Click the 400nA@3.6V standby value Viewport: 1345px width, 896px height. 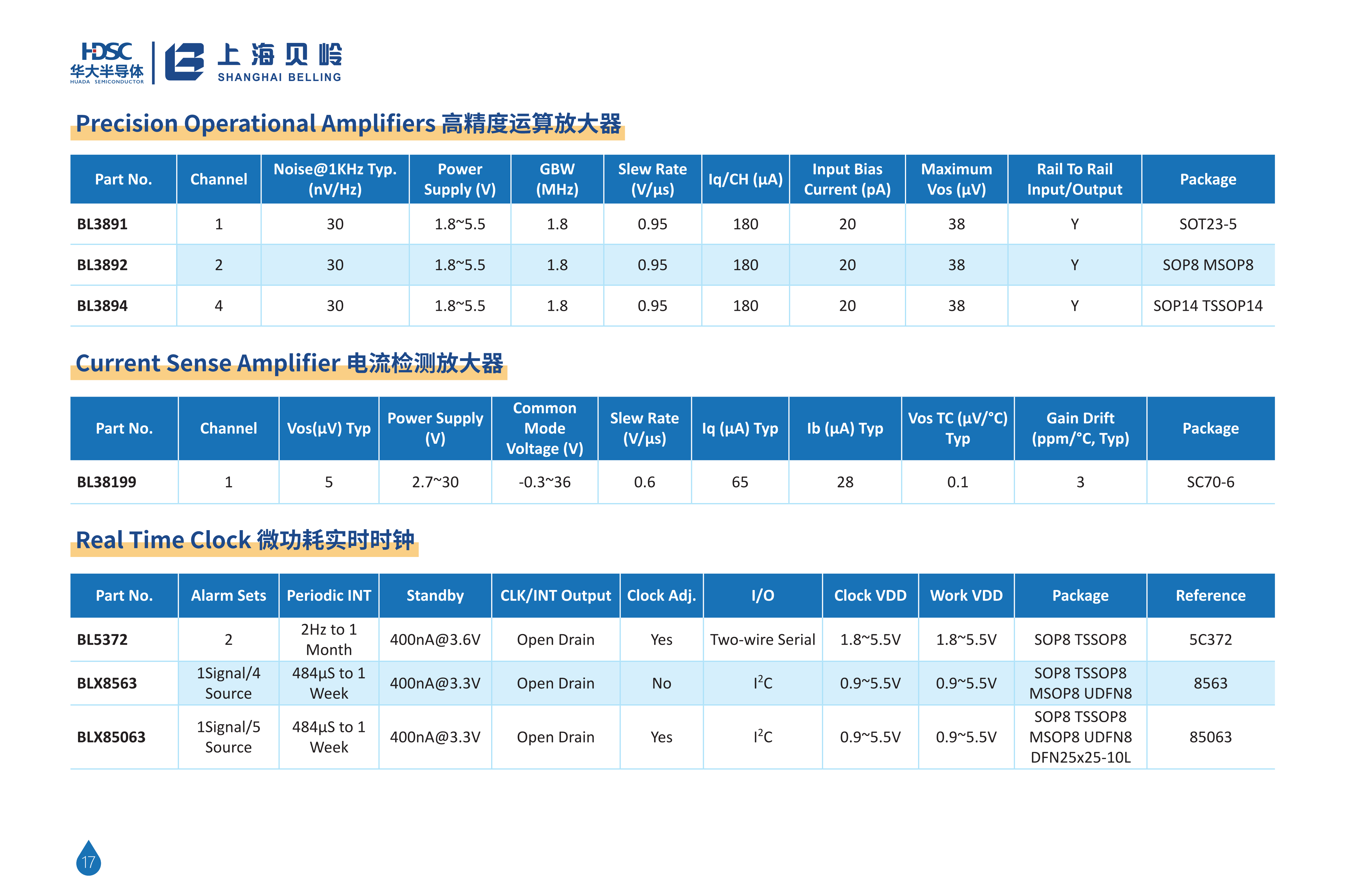(435, 639)
